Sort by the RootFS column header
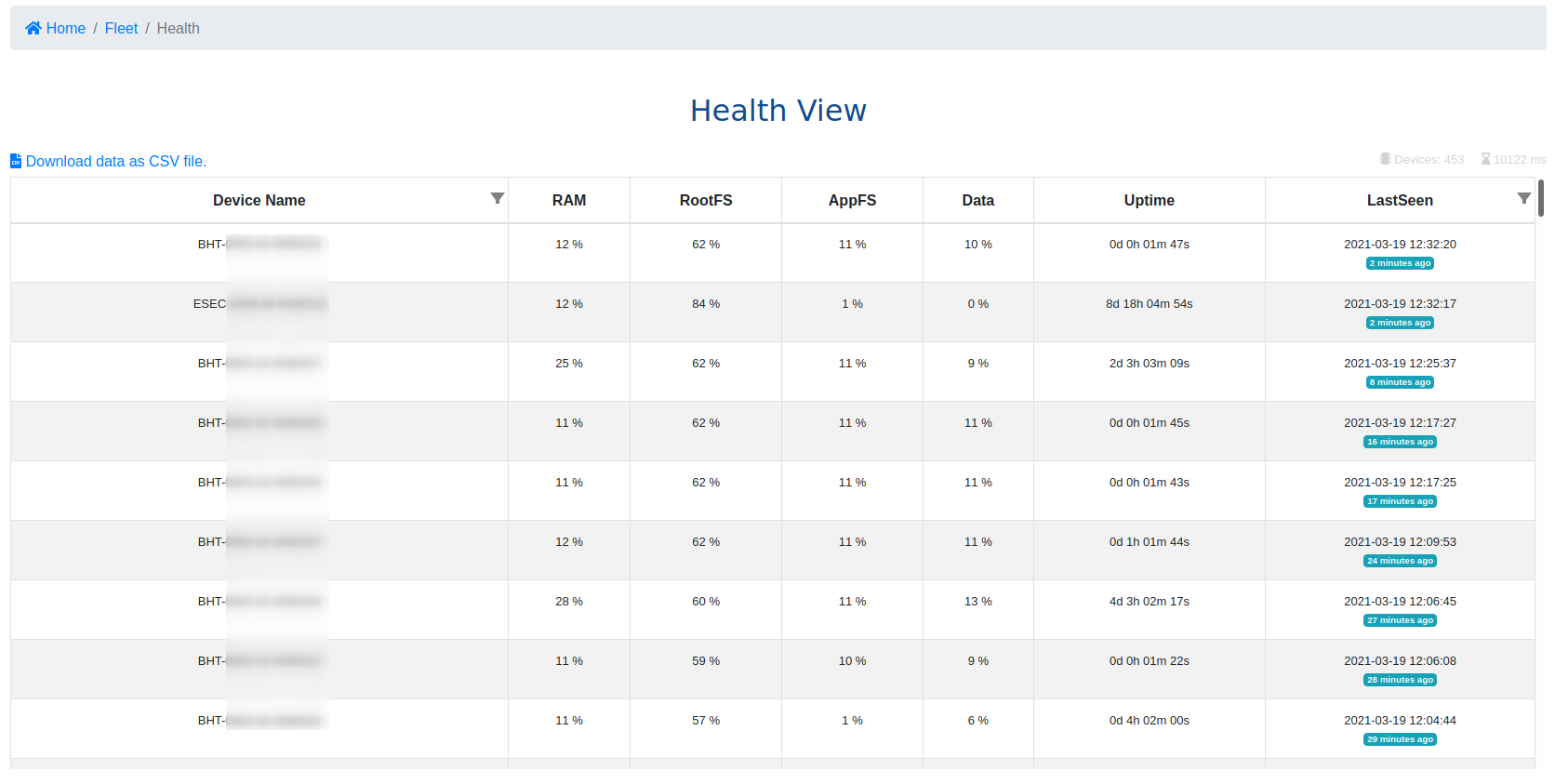Image resolution: width=1555 pixels, height=784 pixels. point(706,200)
